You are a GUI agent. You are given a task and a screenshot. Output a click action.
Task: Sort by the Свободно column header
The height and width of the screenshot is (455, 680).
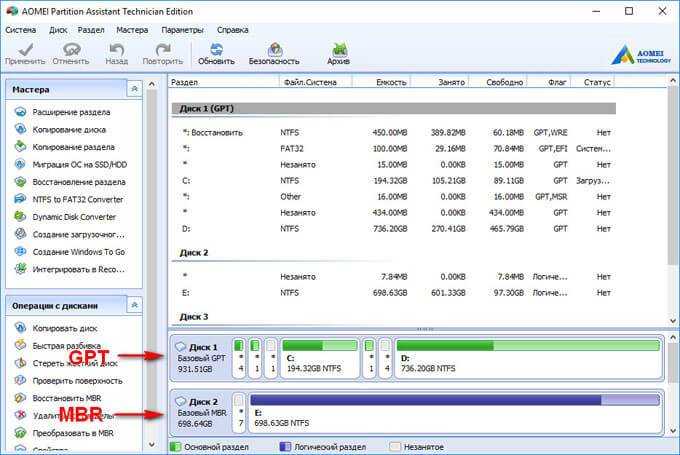[x=498, y=82]
